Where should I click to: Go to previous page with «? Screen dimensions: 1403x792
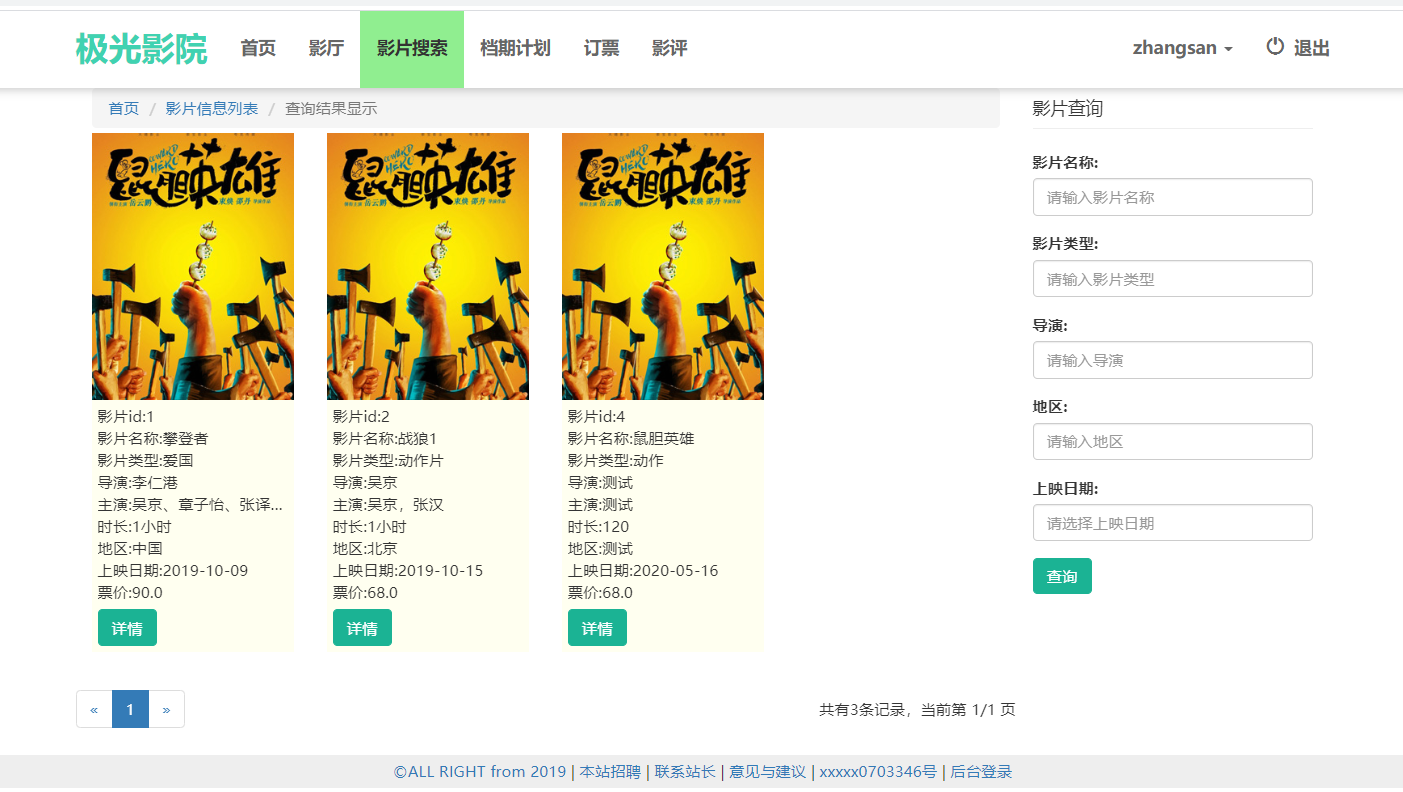tap(94, 709)
